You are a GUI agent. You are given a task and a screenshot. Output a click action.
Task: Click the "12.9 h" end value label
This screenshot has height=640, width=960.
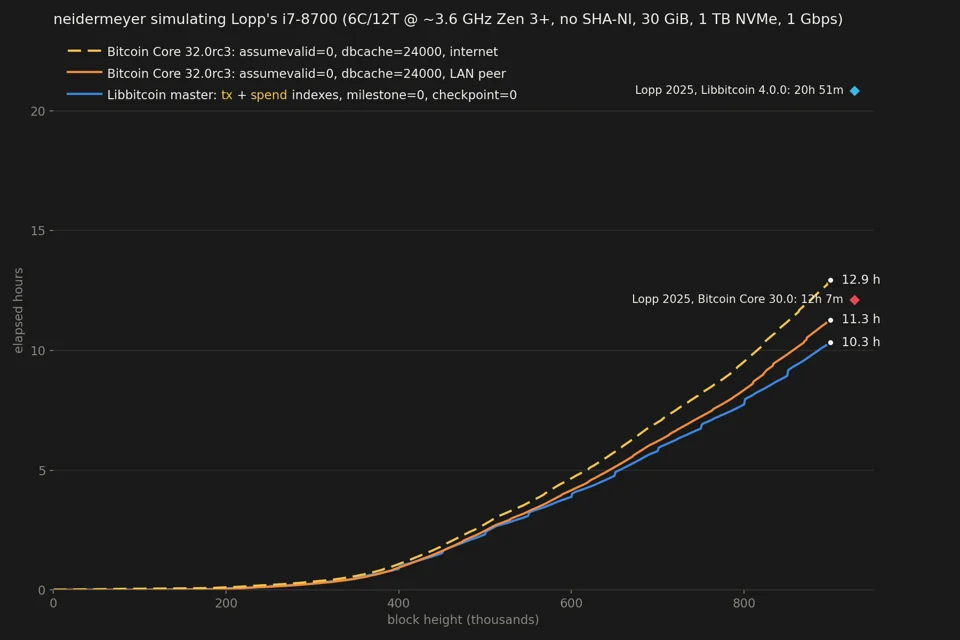(x=861, y=279)
